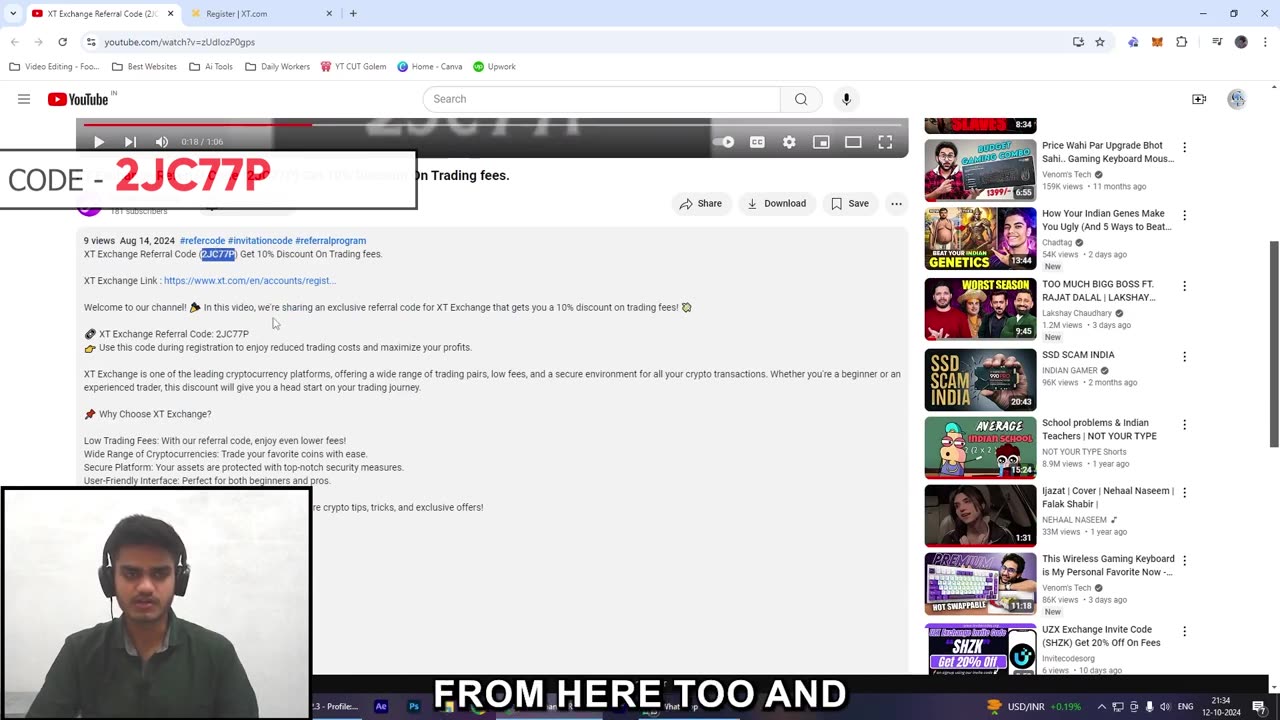Open the XT Exchange registration link in description
Image resolution: width=1280 pixels, height=720 pixels.
pyautogui.click(x=250, y=281)
